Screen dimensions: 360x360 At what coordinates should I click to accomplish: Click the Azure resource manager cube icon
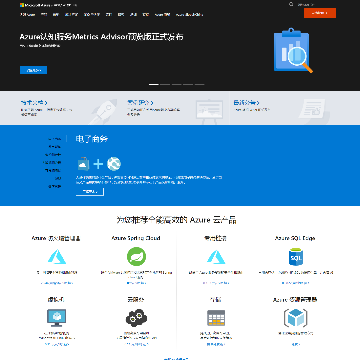coord(295,318)
